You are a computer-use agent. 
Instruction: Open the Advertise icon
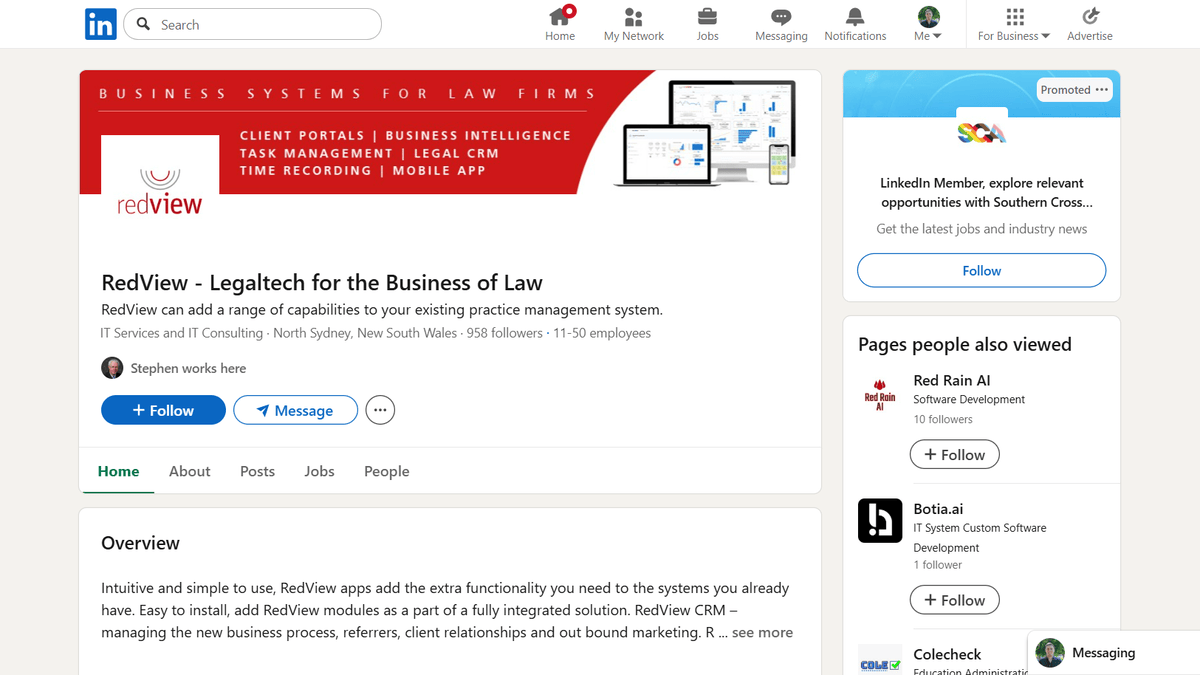click(x=1090, y=17)
